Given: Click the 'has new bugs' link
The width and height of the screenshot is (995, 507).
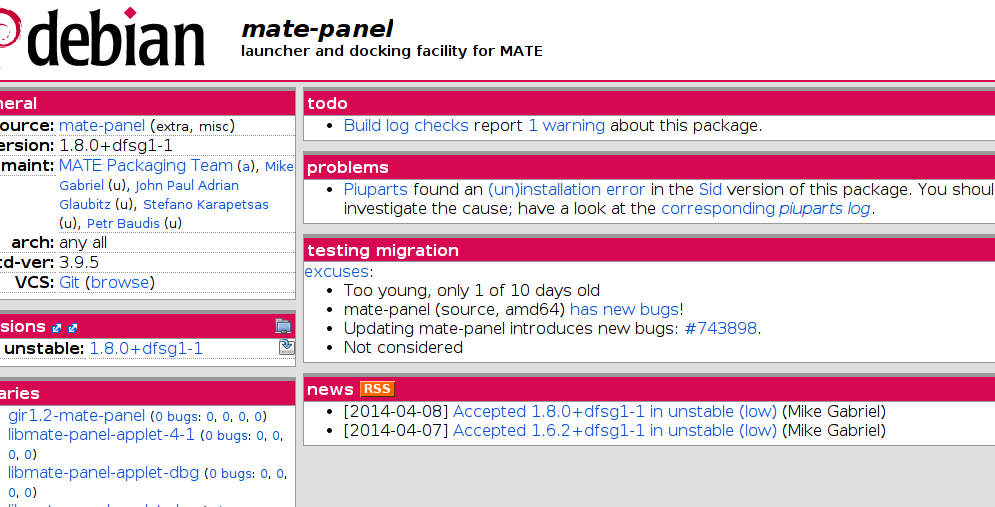Looking at the screenshot, I should (x=624, y=309).
